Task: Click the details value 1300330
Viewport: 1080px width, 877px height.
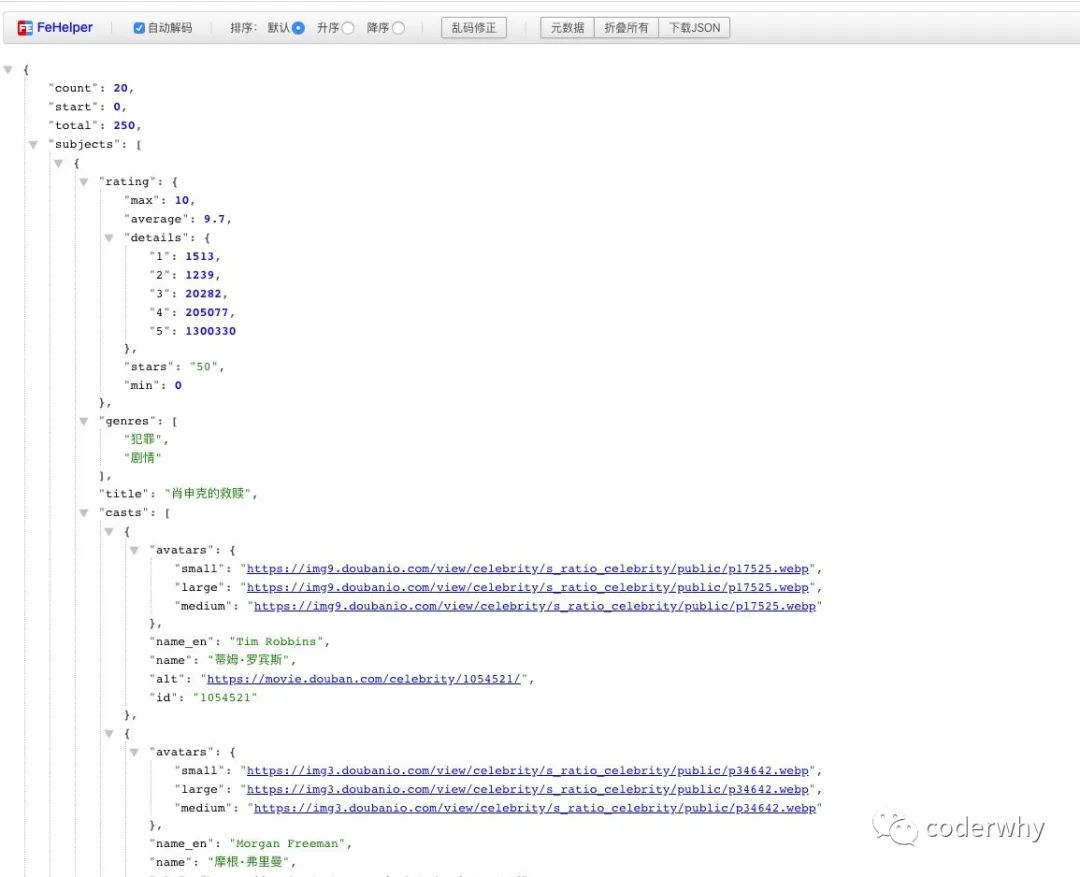Action: [211, 331]
